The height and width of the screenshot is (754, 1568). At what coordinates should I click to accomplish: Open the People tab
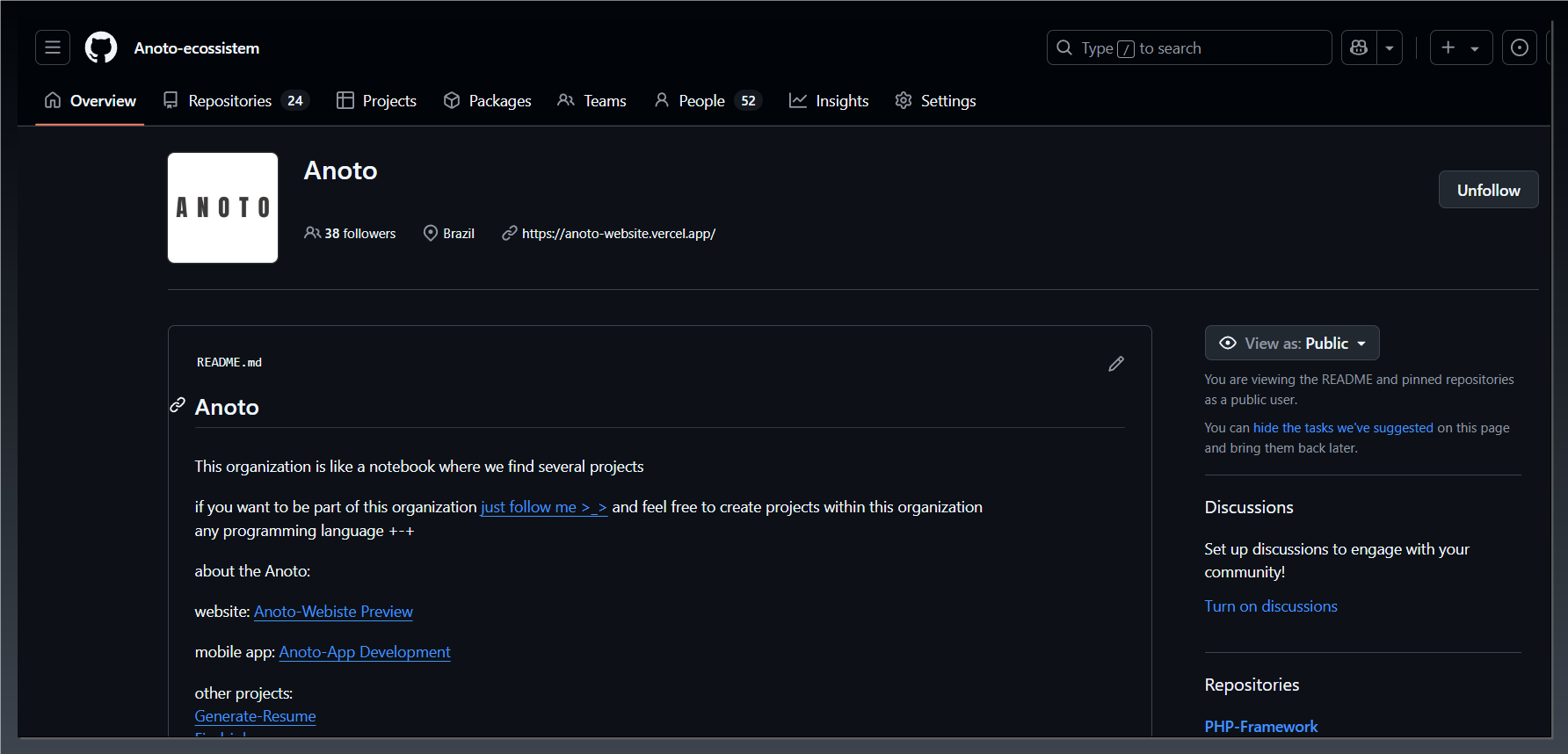click(x=708, y=101)
